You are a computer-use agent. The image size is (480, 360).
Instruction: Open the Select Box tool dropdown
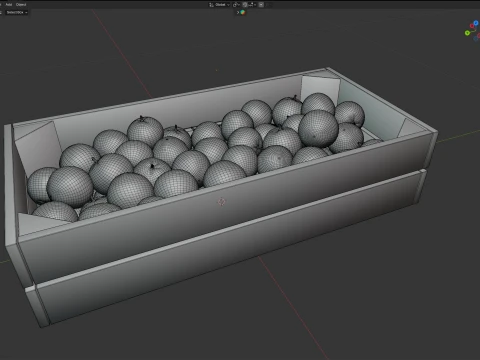point(16,12)
